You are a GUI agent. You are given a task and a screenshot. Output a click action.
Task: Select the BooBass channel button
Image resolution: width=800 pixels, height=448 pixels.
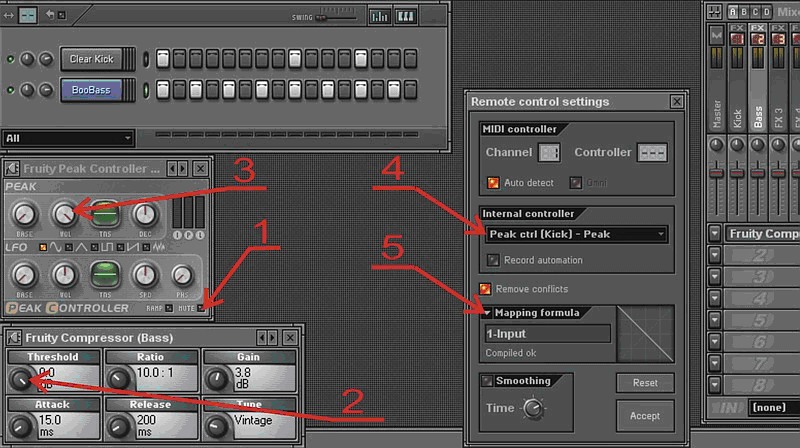pos(91,90)
